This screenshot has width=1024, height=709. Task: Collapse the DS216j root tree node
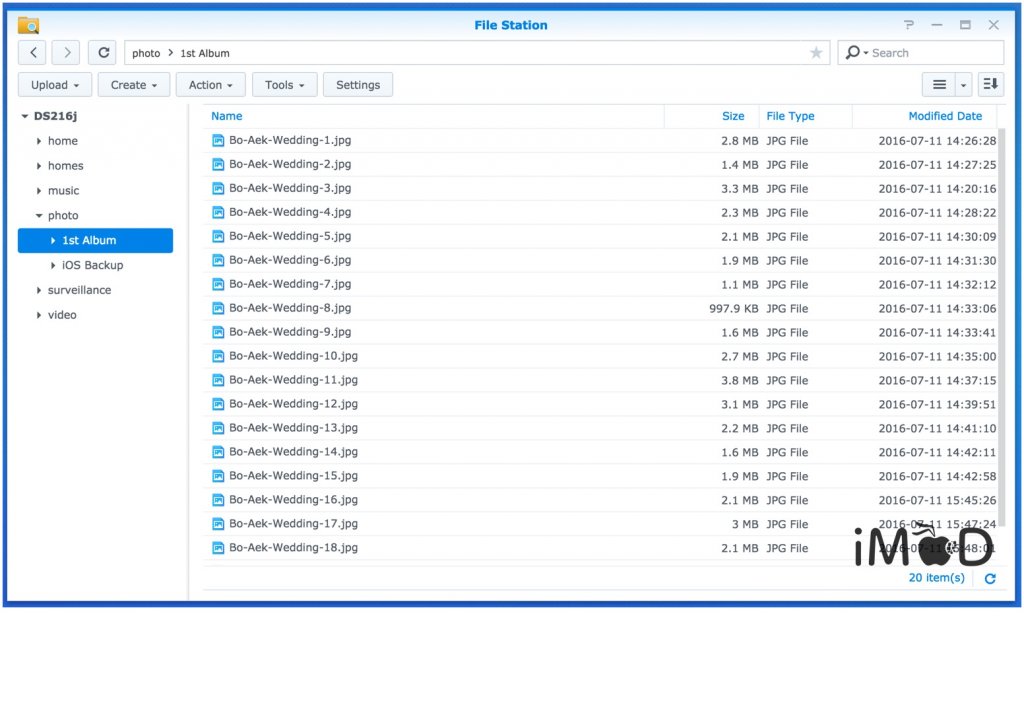[24, 116]
